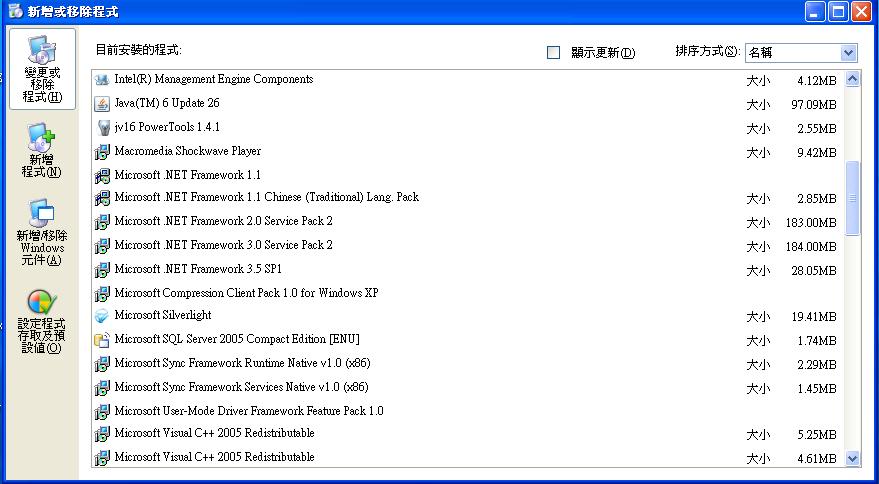The height and width of the screenshot is (484, 879).
Task: Click the 4.12MB size value
Action: pos(817,81)
